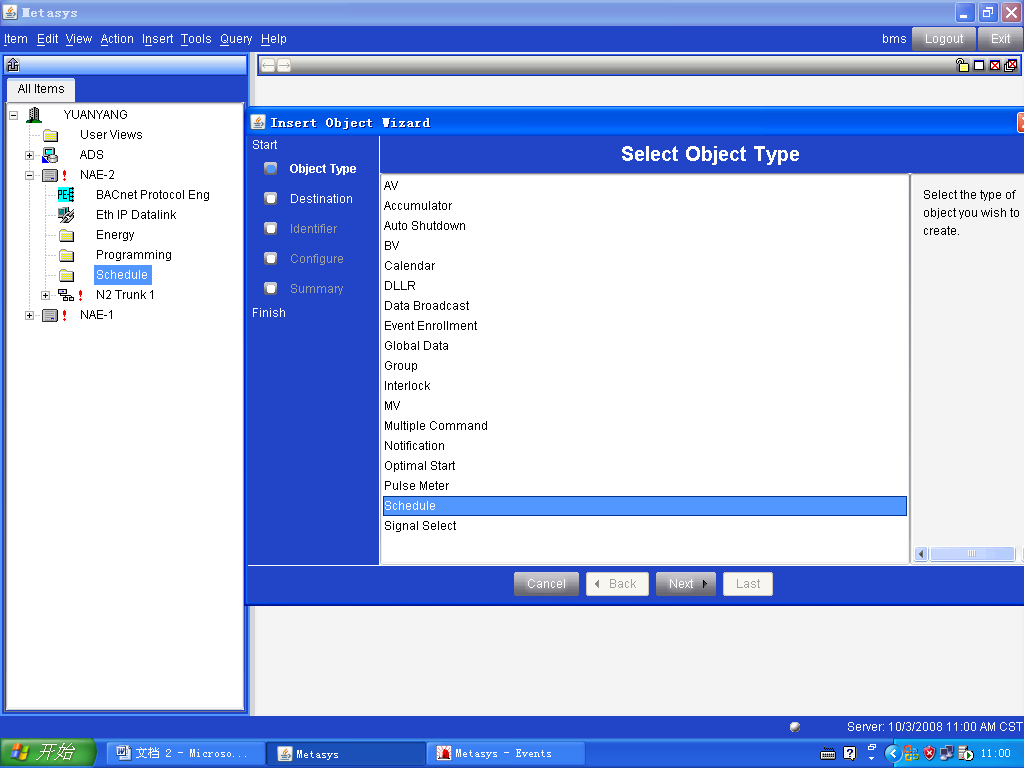Click the panel lock icon

tap(962, 65)
